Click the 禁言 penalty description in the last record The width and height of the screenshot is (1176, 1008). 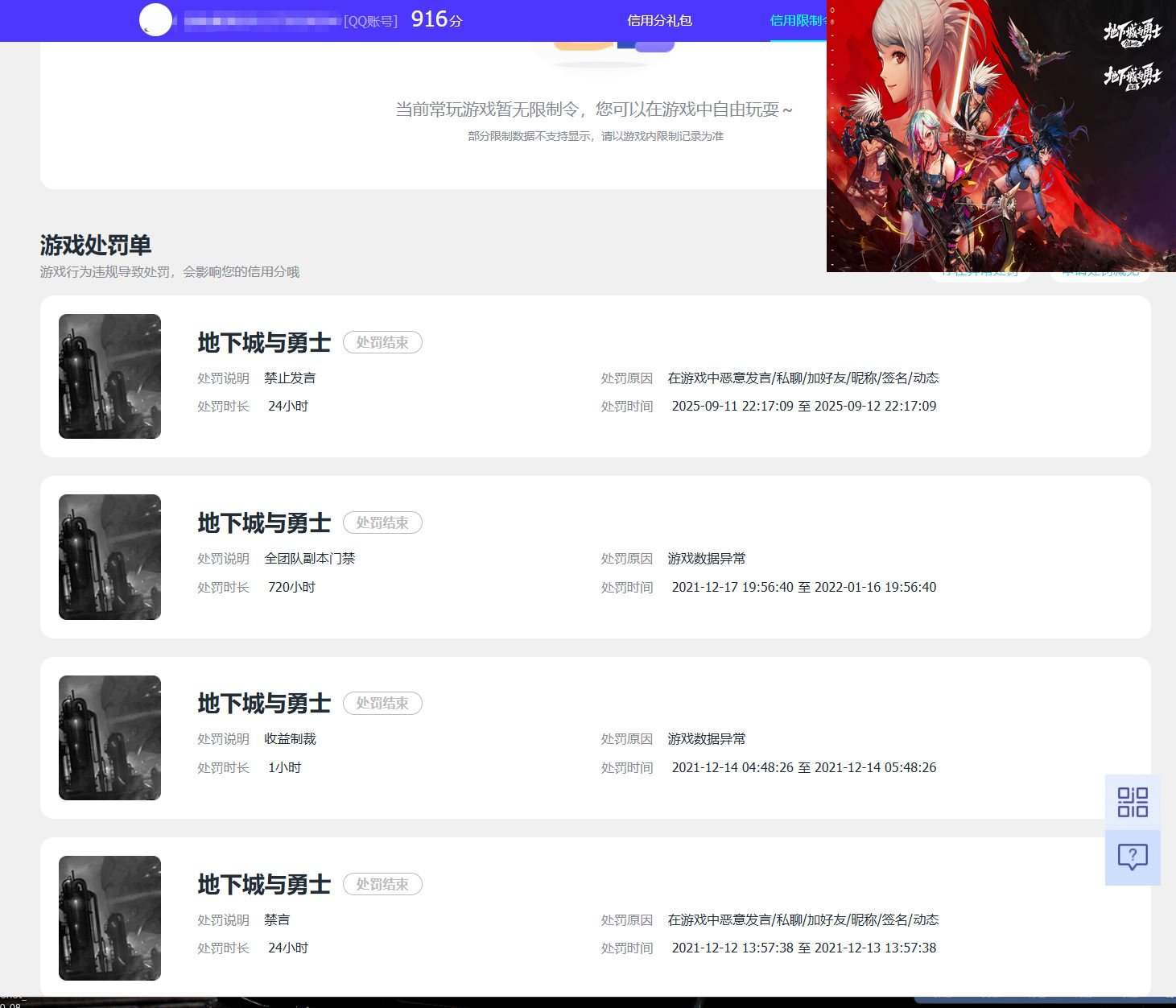[277, 919]
